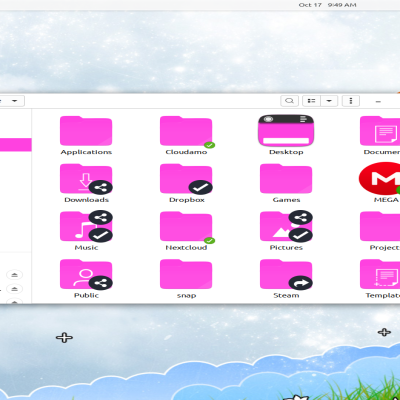Open the Pictures folder
This screenshot has height=400, width=400.
(x=286, y=226)
